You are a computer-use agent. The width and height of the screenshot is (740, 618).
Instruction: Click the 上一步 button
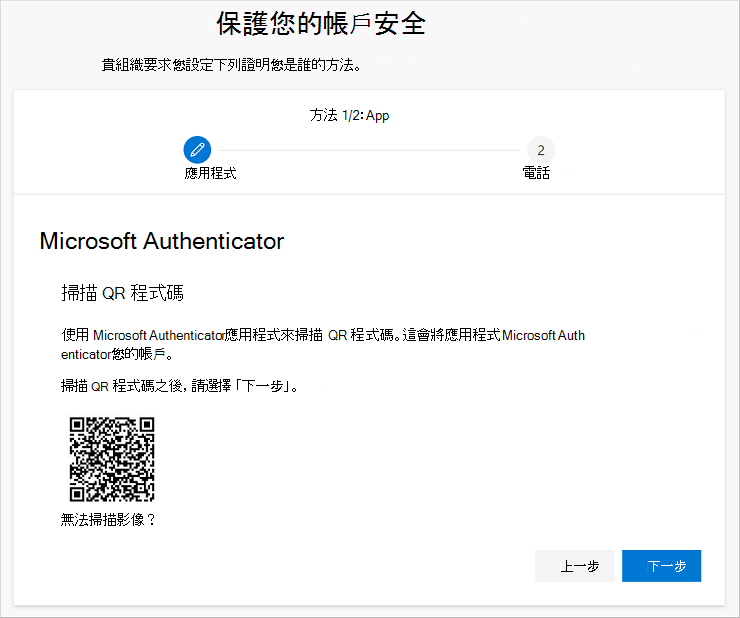tap(574, 566)
